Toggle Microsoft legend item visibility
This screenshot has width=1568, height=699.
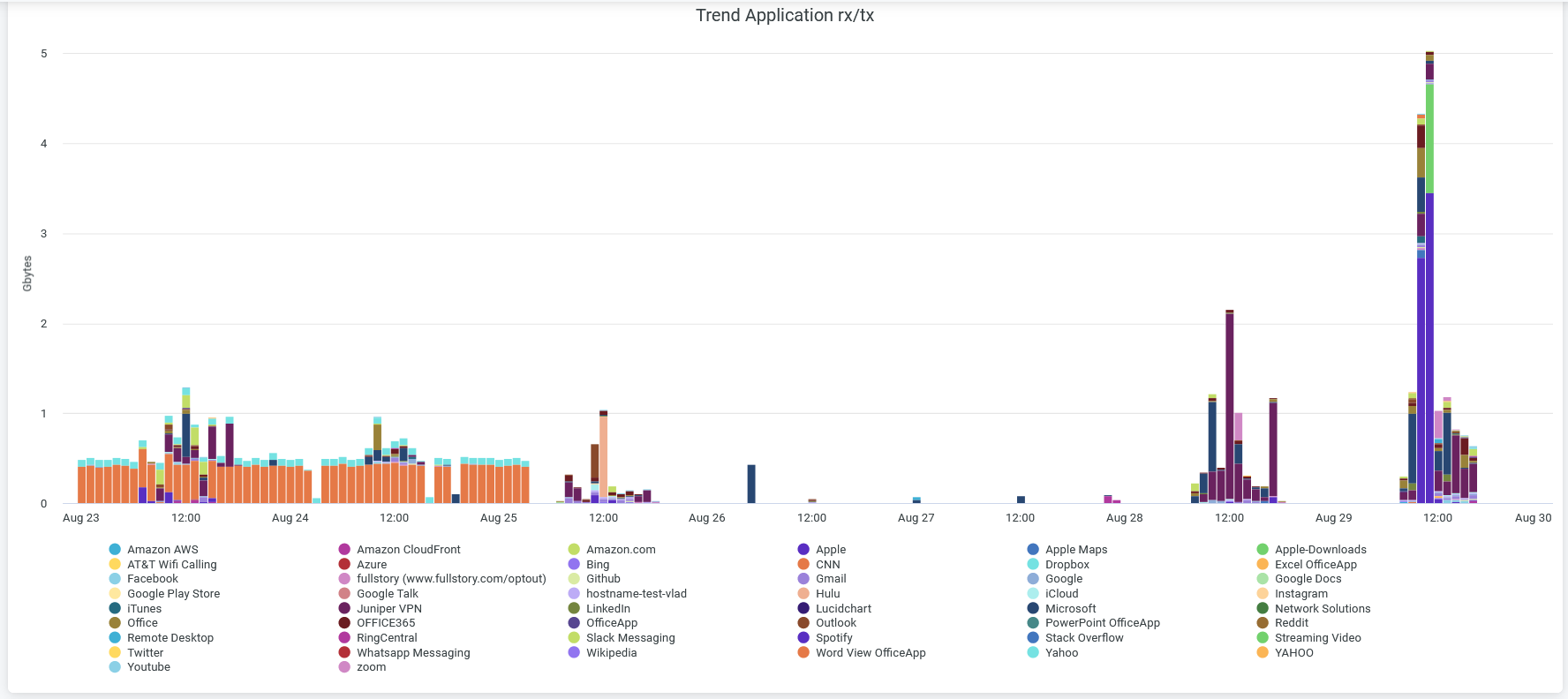pyautogui.click(x=1070, y=609)
